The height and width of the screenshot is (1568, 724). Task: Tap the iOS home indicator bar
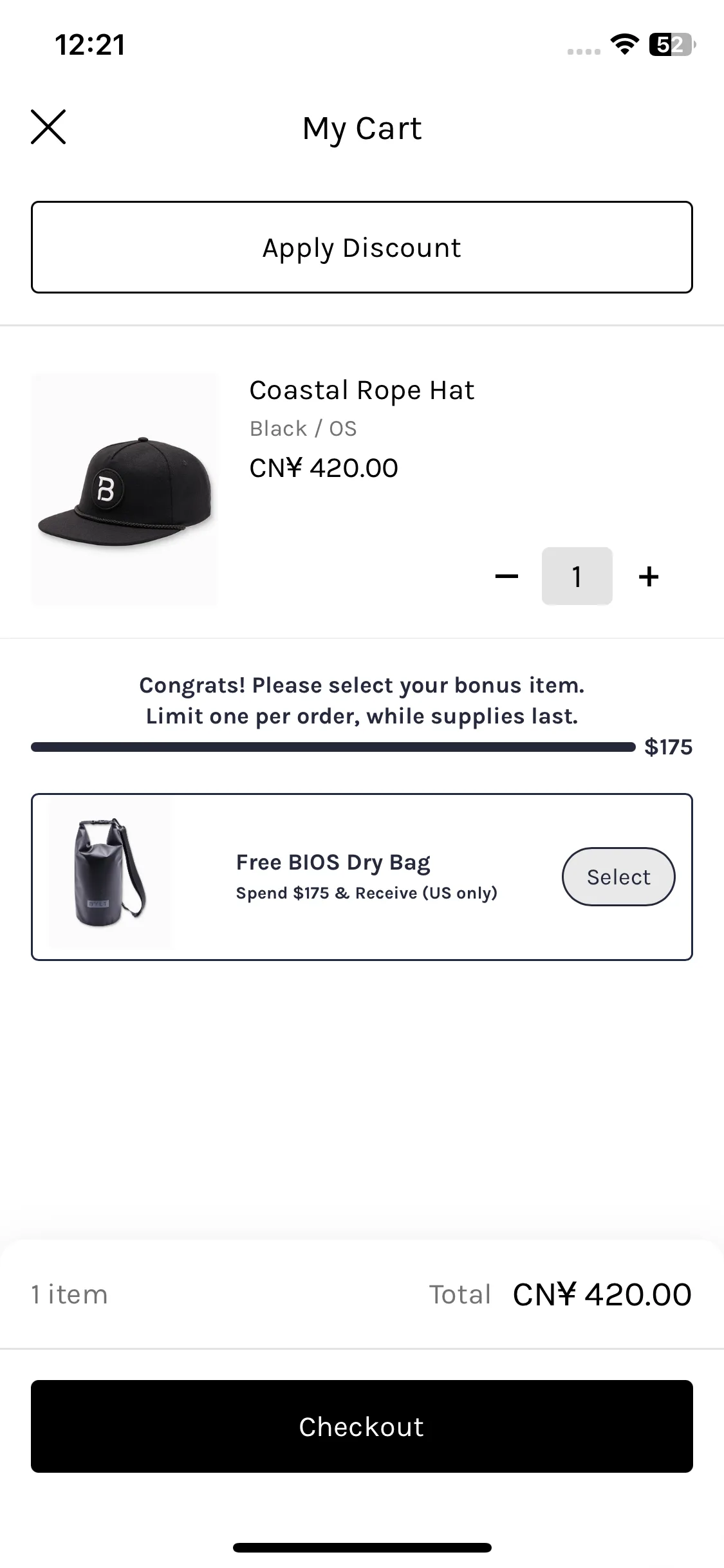pyautogui.click(x=362, y=1547)
